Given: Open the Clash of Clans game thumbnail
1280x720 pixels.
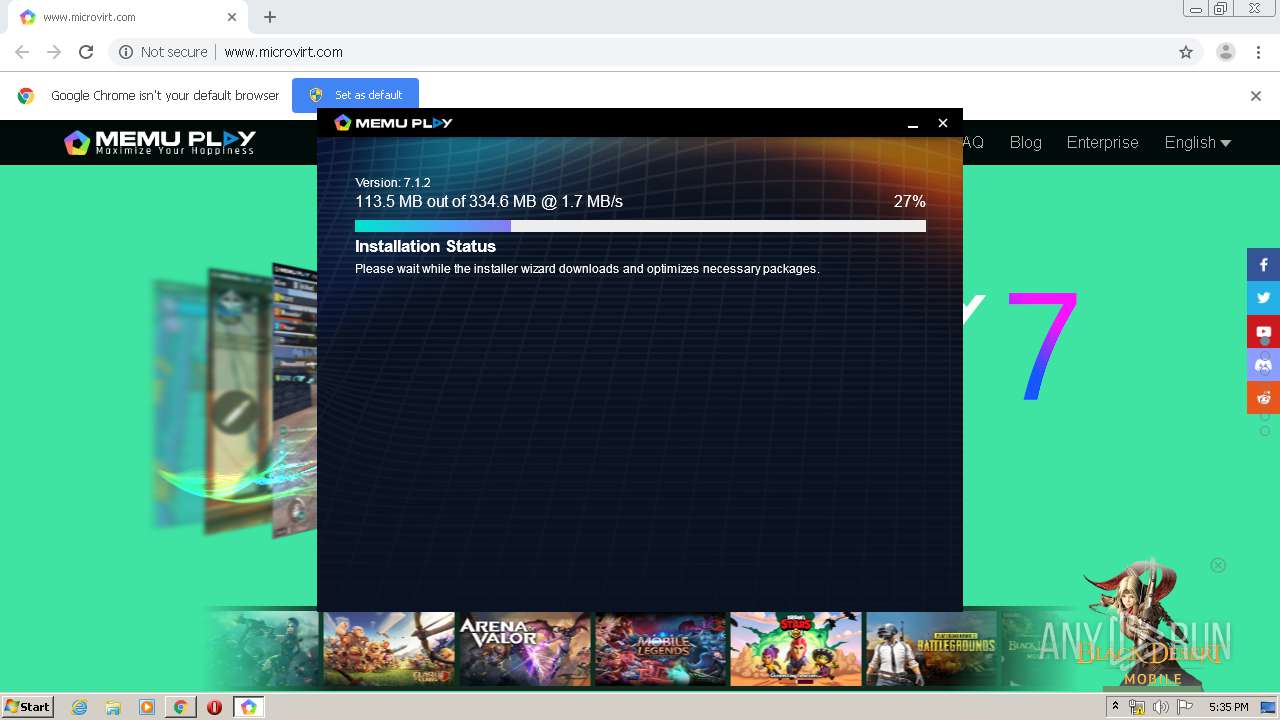Looking at the screenshot, I should click(x=389, y=649).
